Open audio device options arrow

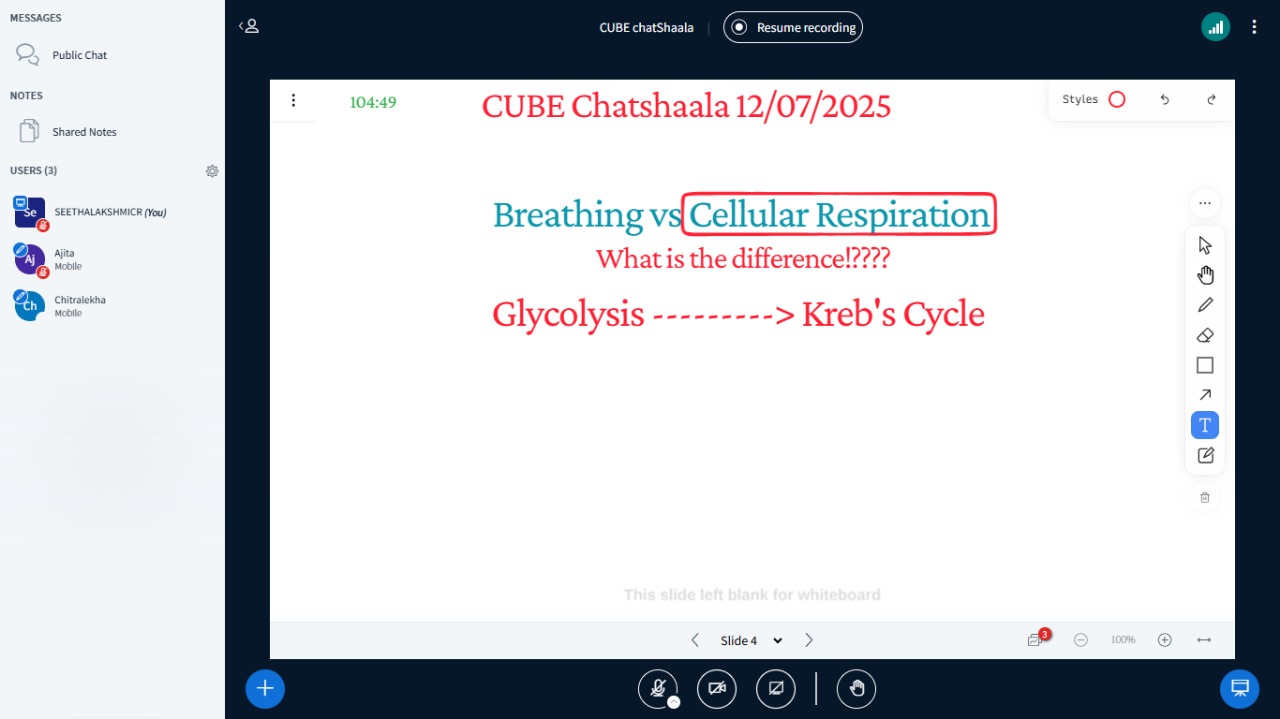point(674,702)
